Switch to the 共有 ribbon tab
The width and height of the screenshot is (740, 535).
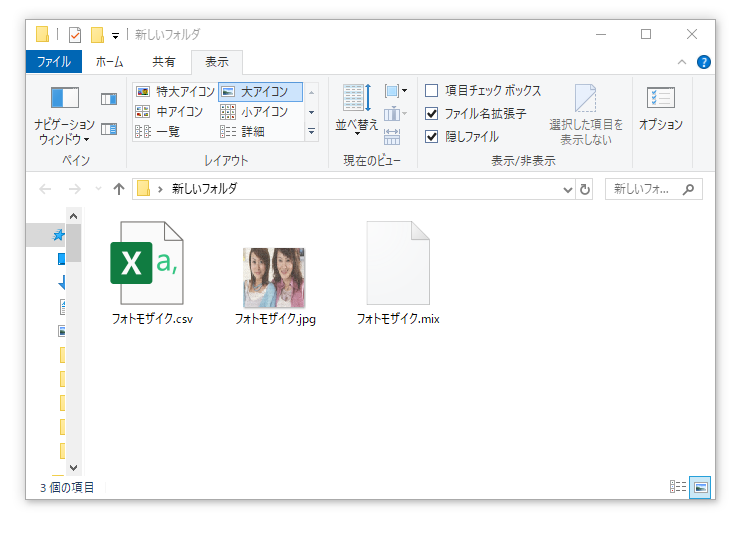[164, 62]
